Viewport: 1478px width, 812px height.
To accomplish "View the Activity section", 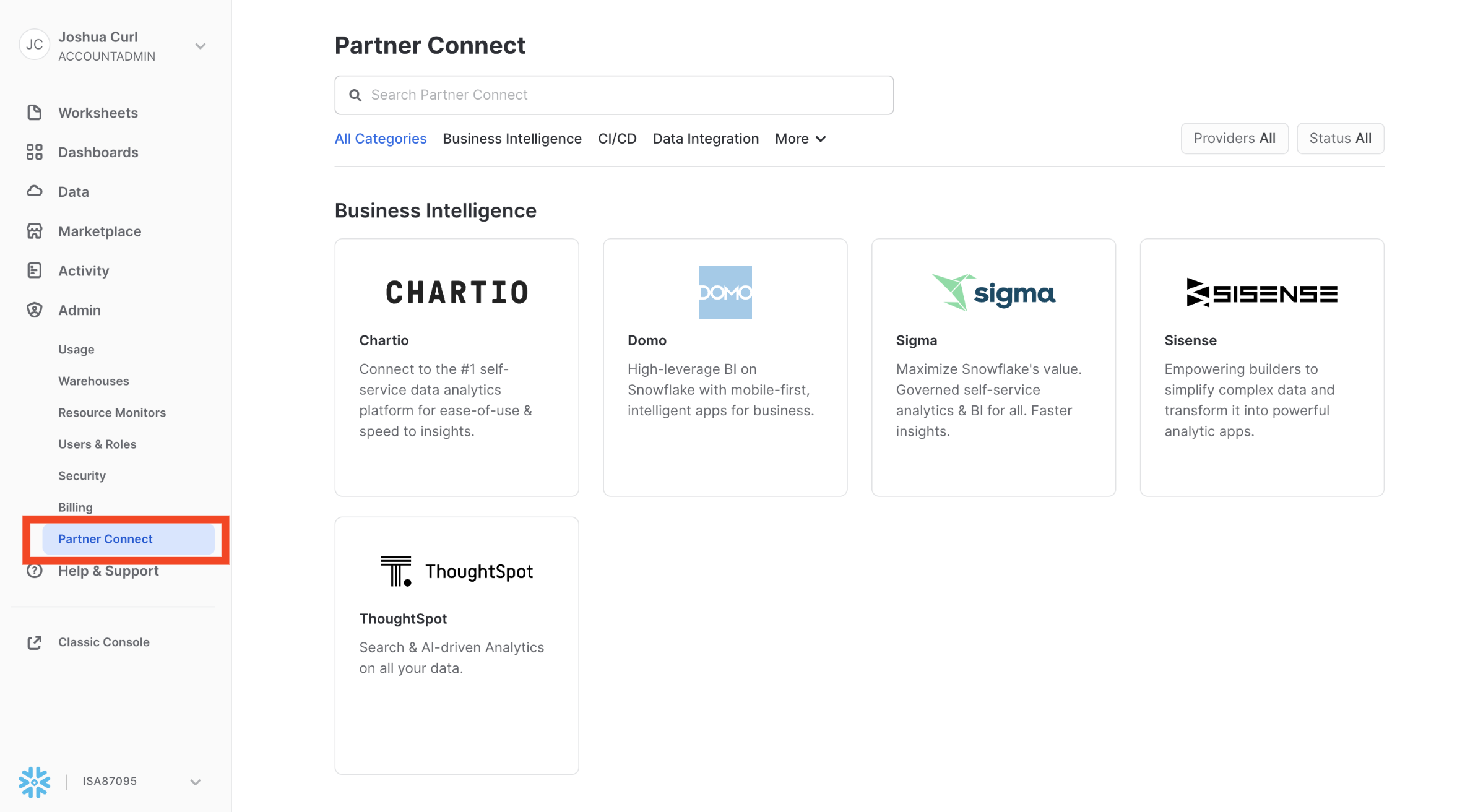I will 83,270.
